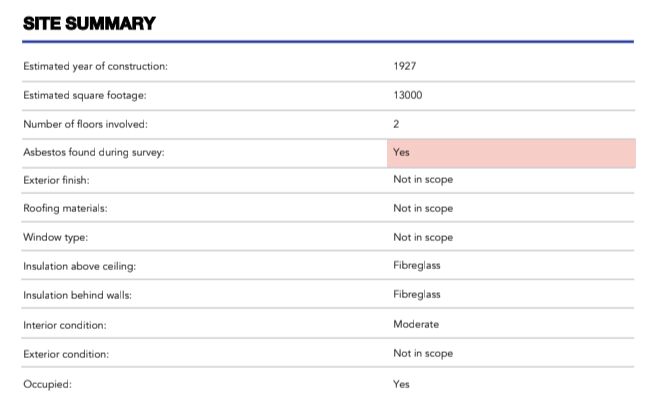Click the 'Estimated year of construction' label
The height and width of the screenshot is (401, 650).
point(95,66)
